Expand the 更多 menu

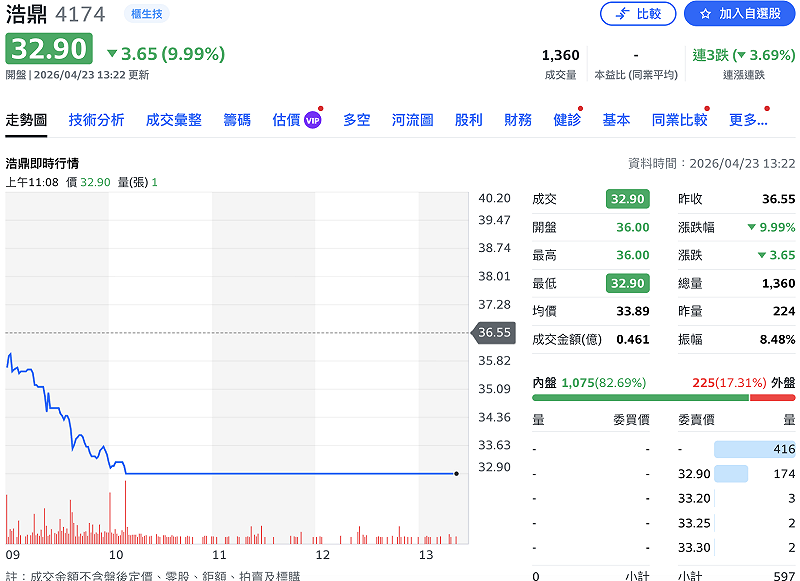(748, 120)
